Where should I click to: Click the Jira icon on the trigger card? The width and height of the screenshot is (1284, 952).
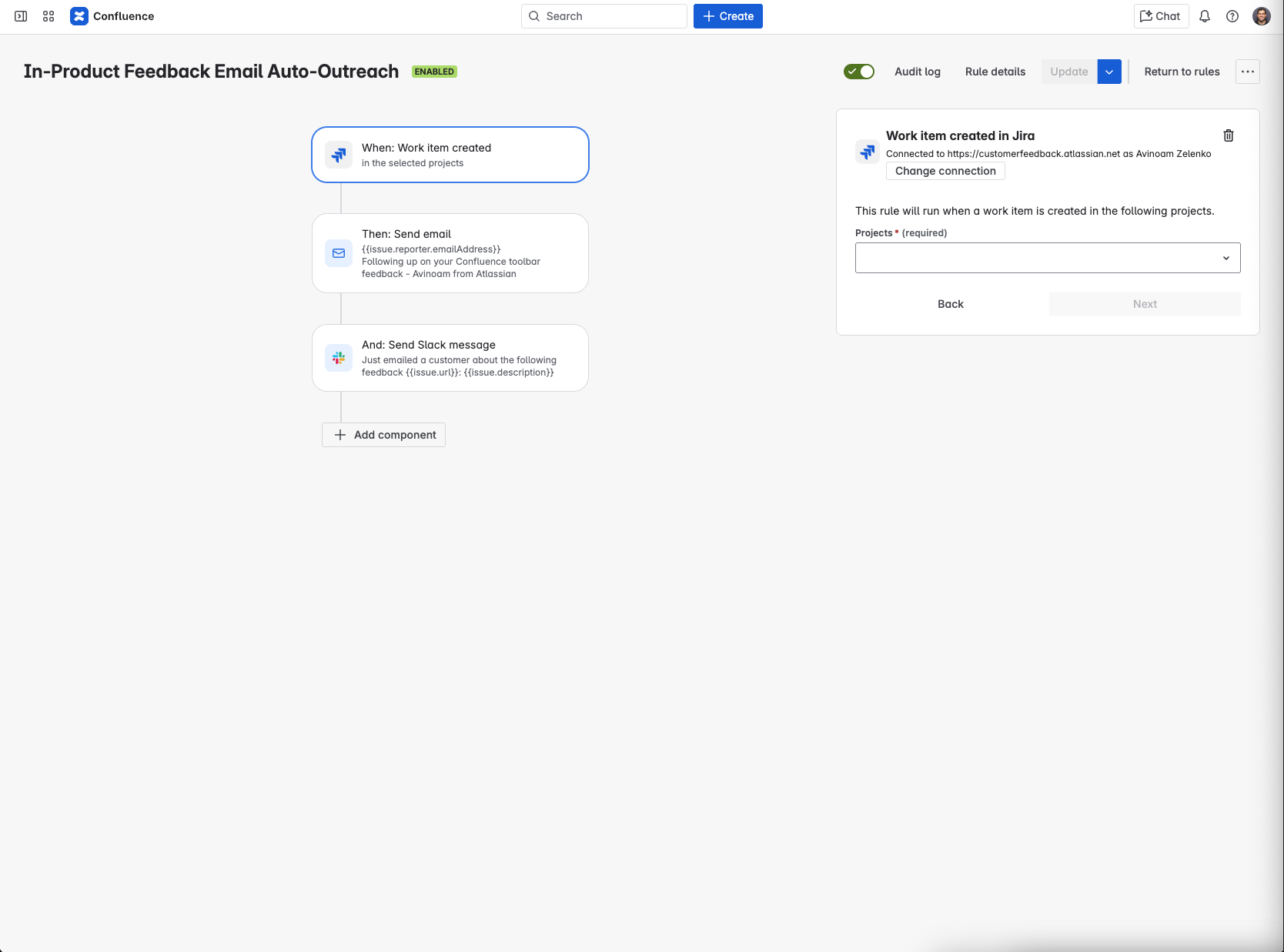coord(338,155)
